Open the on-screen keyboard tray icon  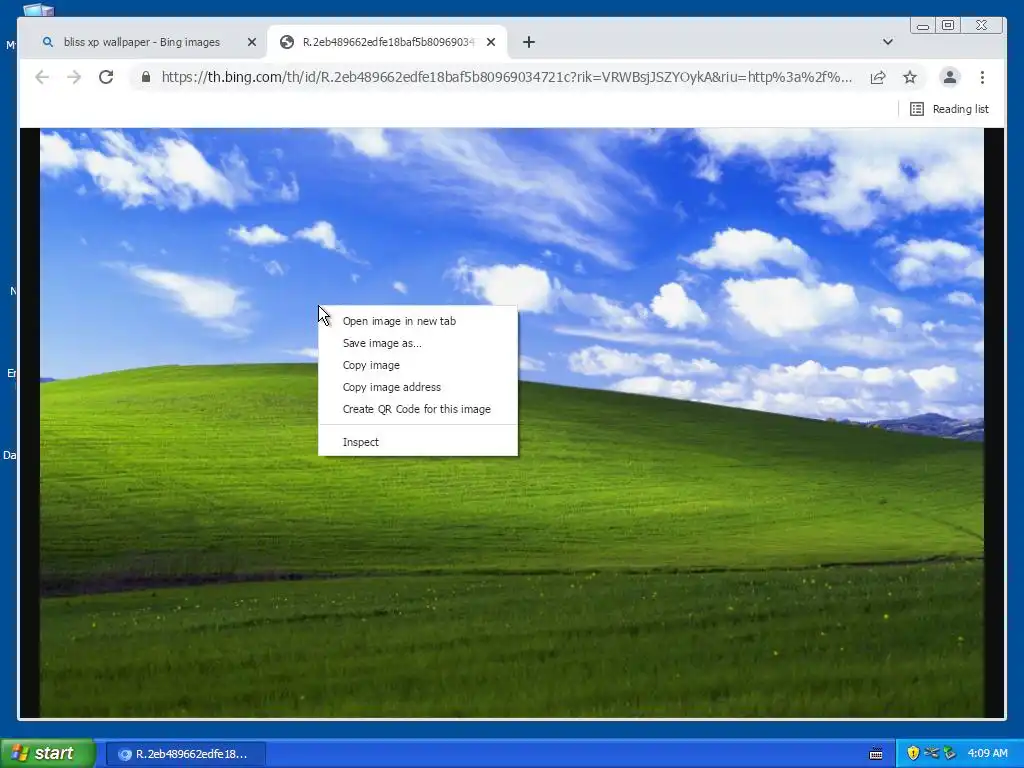click(876, 754)
